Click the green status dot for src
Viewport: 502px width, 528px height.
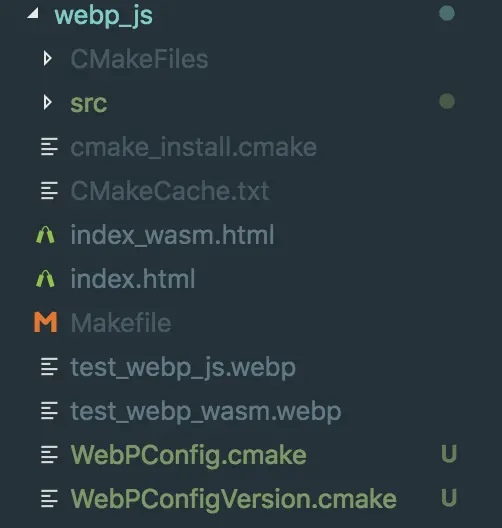point(447,101)
